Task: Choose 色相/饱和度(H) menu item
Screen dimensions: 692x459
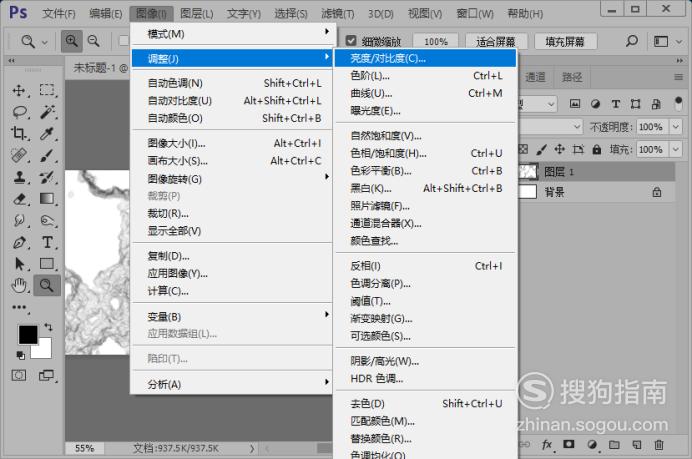Action: [425, 153]
